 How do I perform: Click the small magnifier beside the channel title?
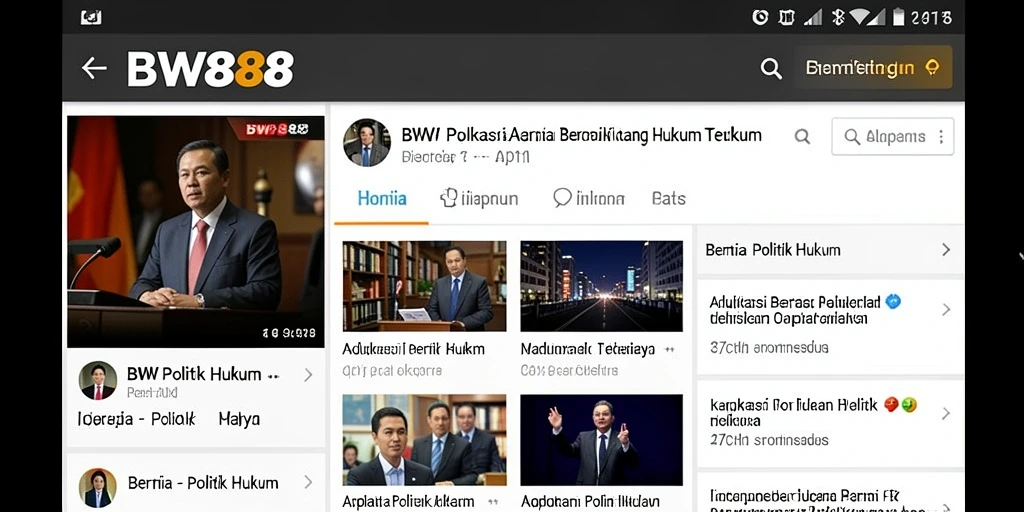click(802, 136)
